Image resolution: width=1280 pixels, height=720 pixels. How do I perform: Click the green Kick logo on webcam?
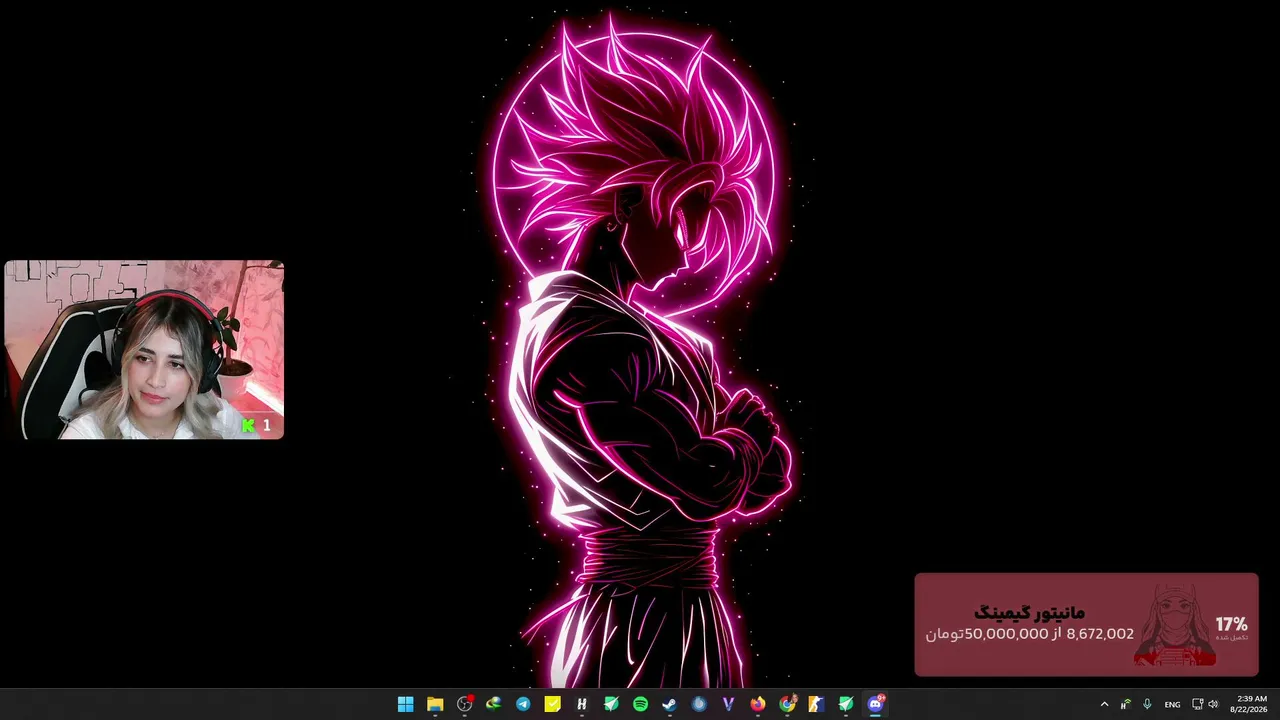(249, 426)
